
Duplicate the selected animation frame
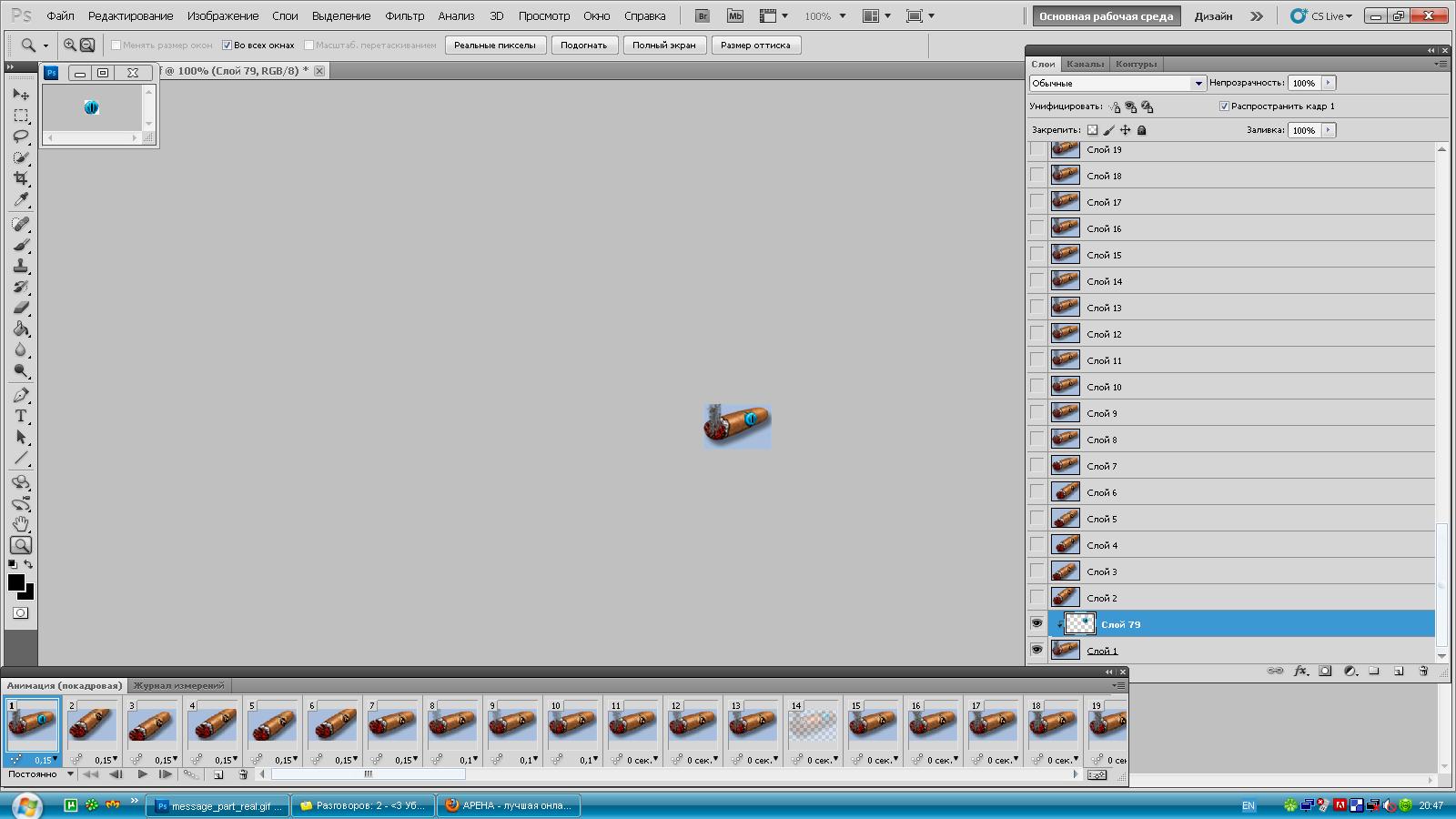218,774
